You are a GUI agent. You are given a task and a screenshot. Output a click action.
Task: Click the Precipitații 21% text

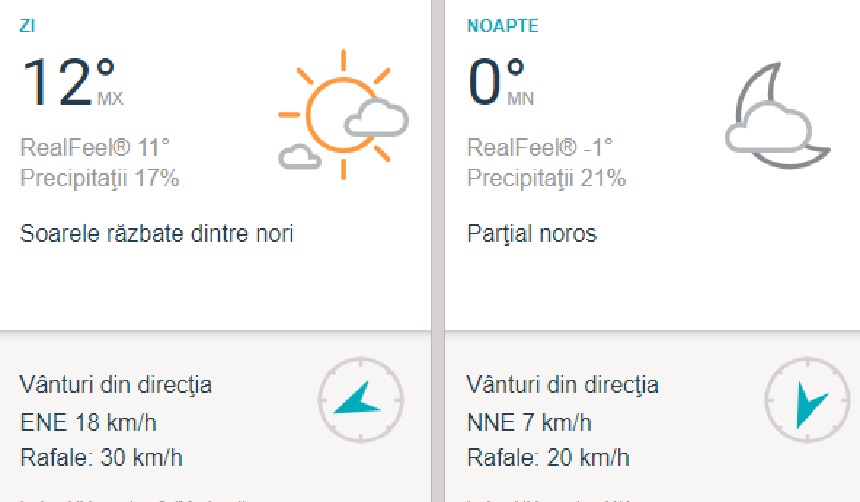coord(547,179)
